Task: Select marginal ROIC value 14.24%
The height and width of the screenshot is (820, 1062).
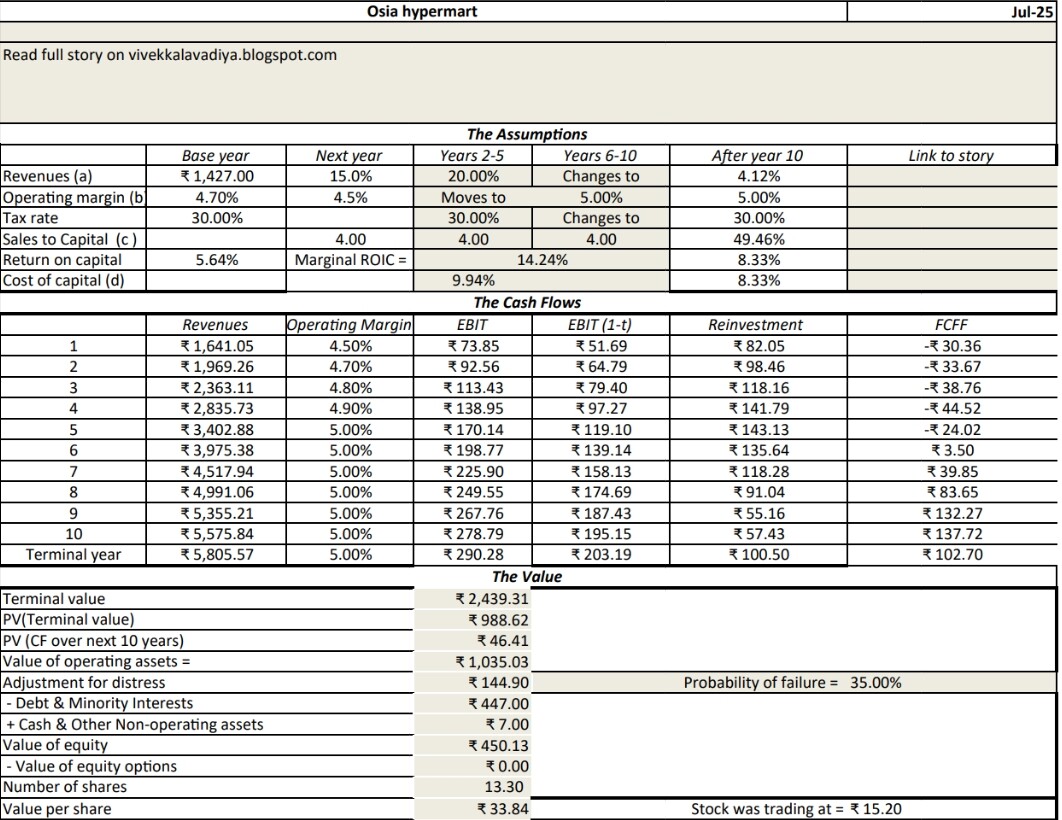Action: (542, 260)
